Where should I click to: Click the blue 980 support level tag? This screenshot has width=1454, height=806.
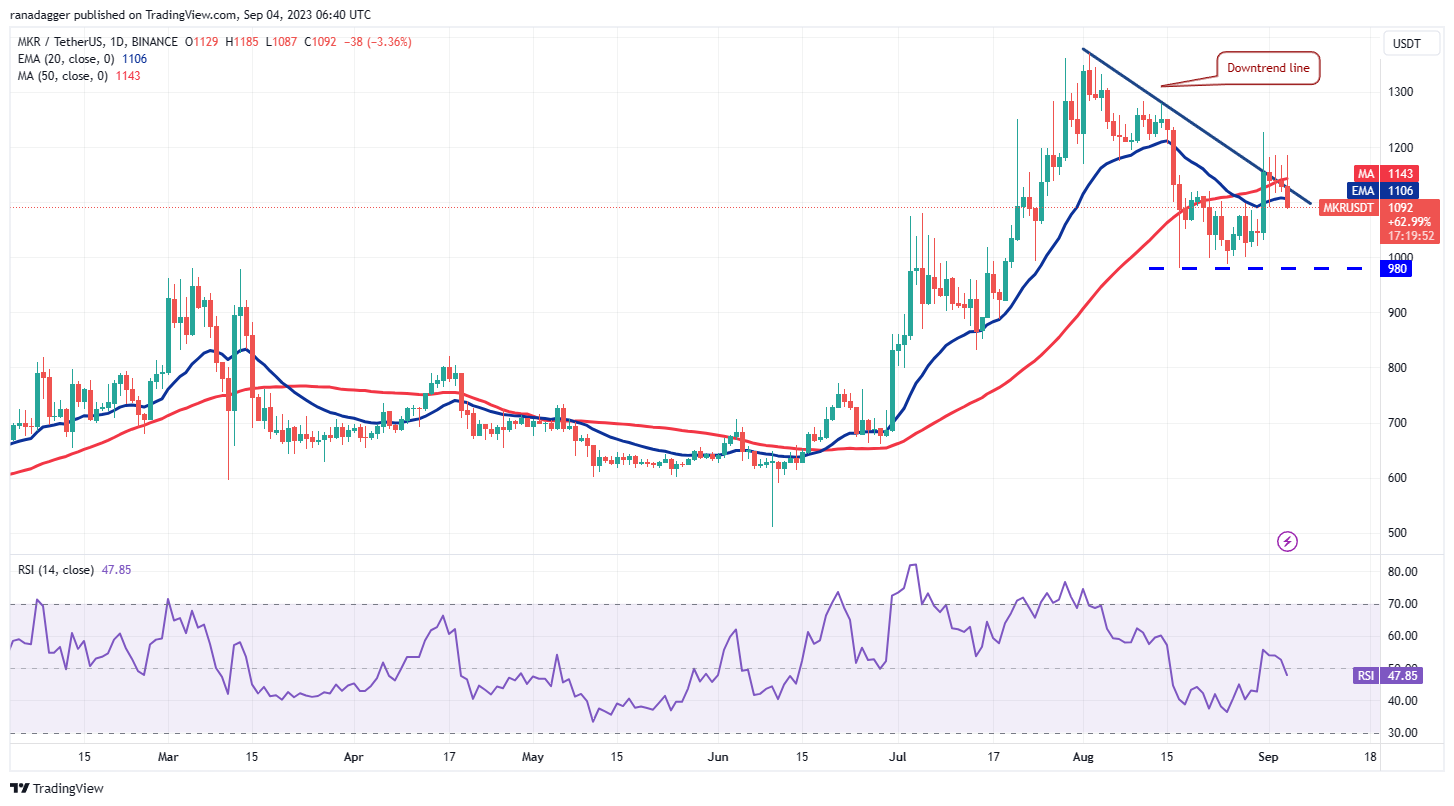tap(1396, 268)
